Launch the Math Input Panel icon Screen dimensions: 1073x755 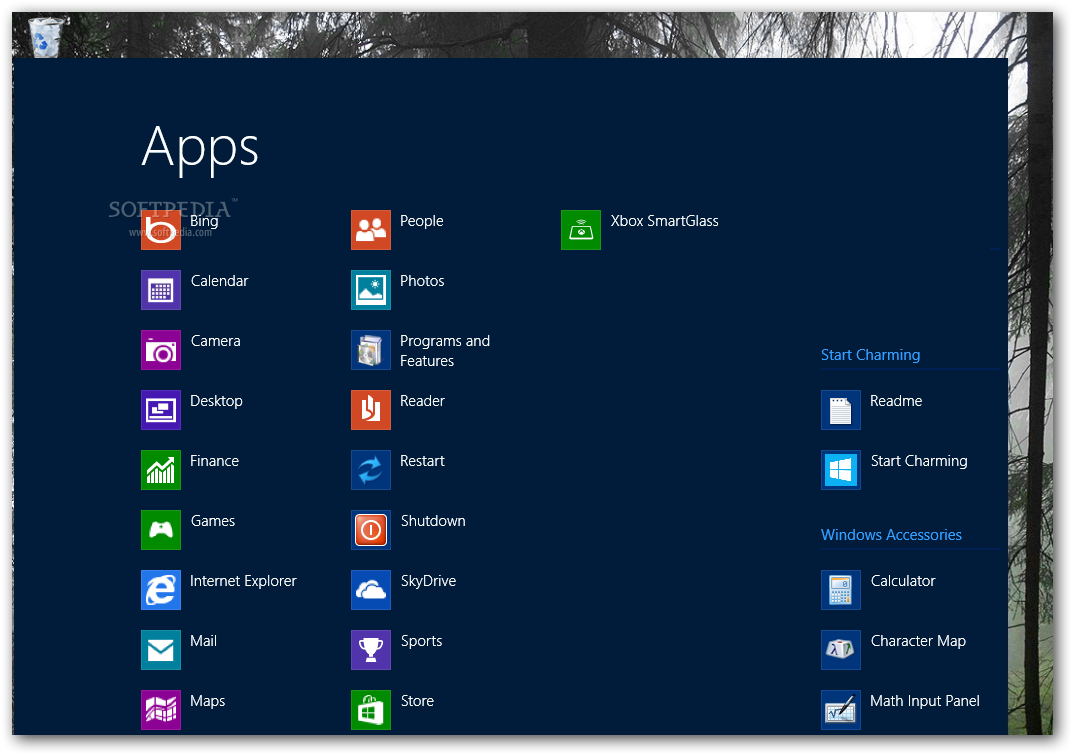[841, 710]
